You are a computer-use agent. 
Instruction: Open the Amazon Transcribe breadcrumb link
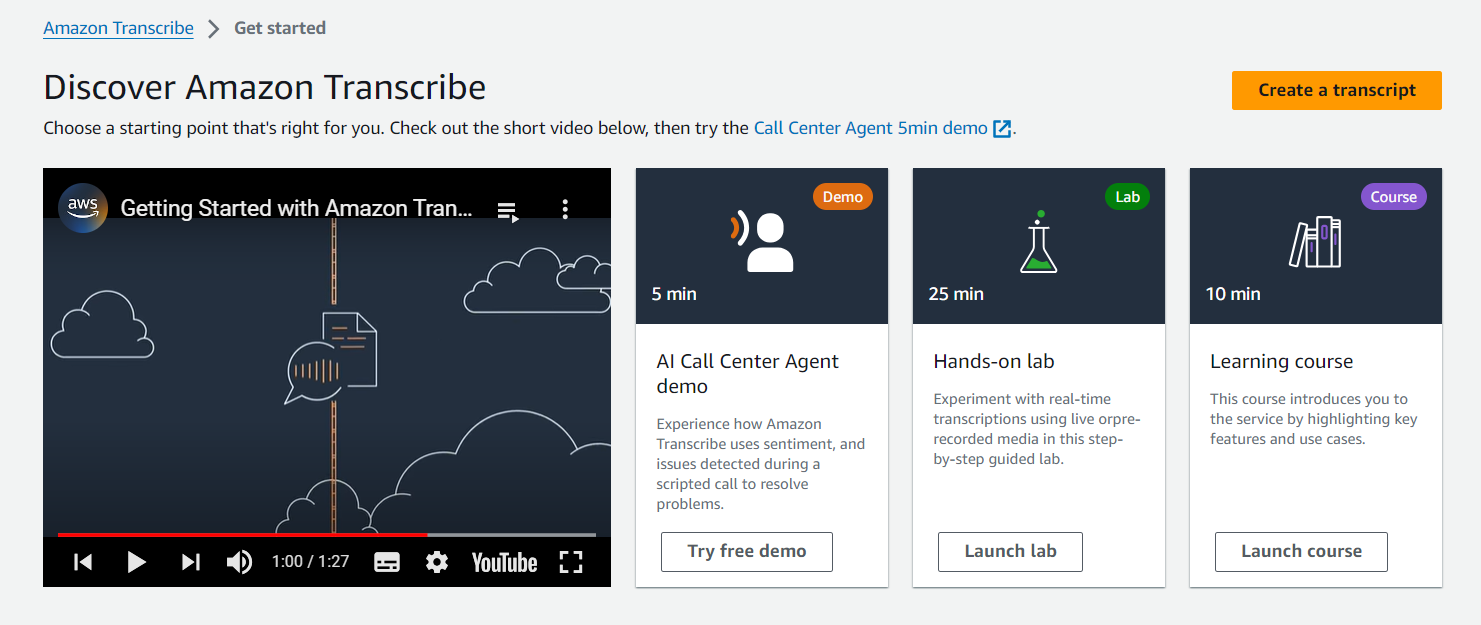click(x=118, y=28)
